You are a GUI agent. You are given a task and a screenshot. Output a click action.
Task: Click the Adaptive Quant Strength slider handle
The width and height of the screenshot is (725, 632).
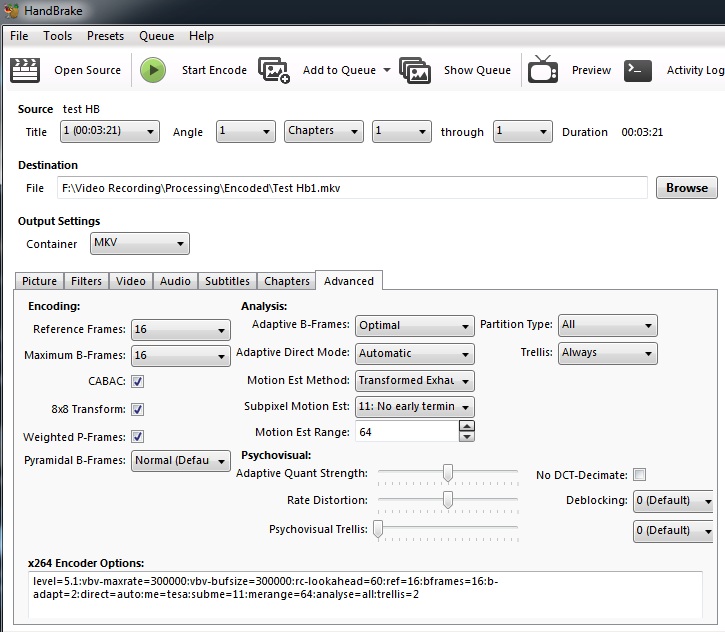click(448, 473)
